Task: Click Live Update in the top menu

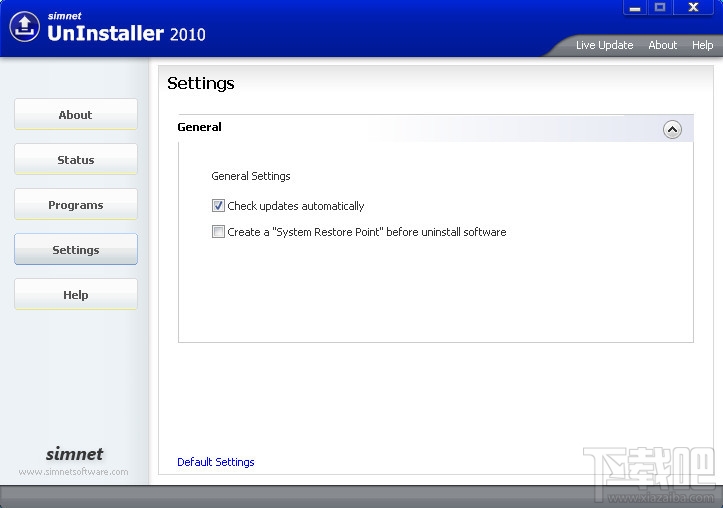Action: (604, 45)
